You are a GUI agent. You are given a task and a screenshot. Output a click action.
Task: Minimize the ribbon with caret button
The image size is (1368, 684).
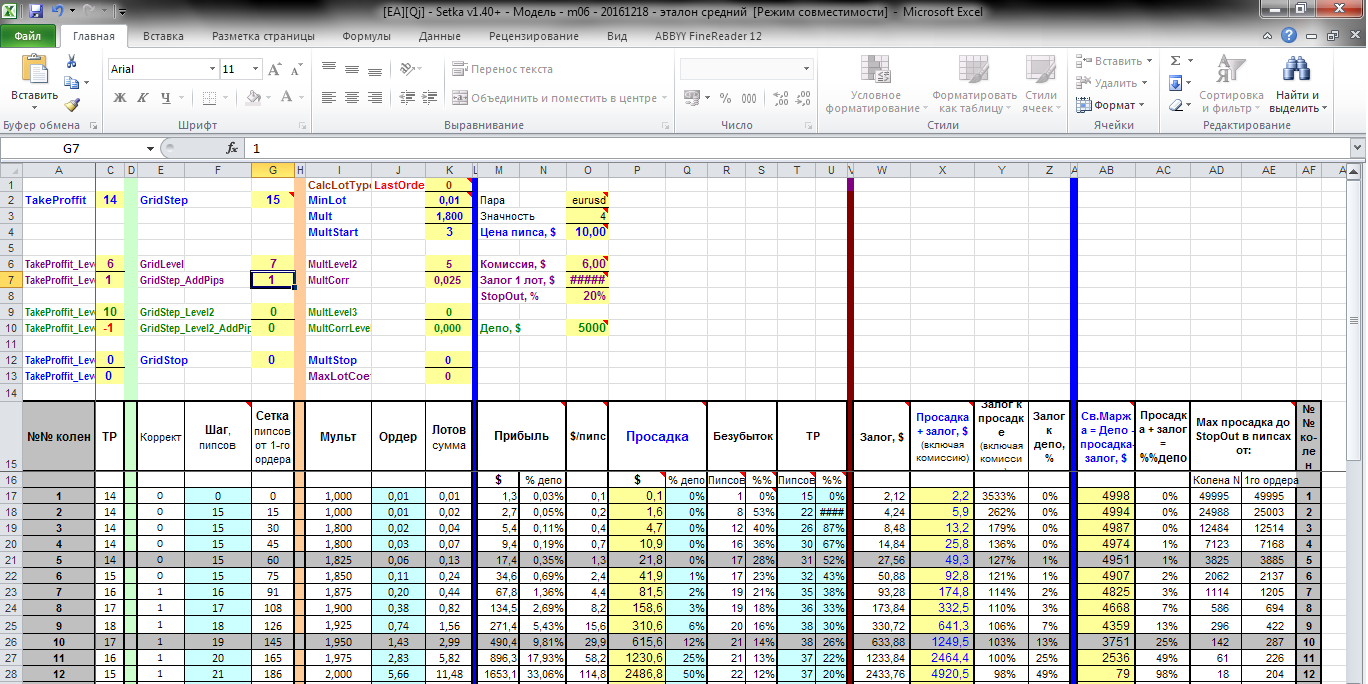[x=1269, y=36]
